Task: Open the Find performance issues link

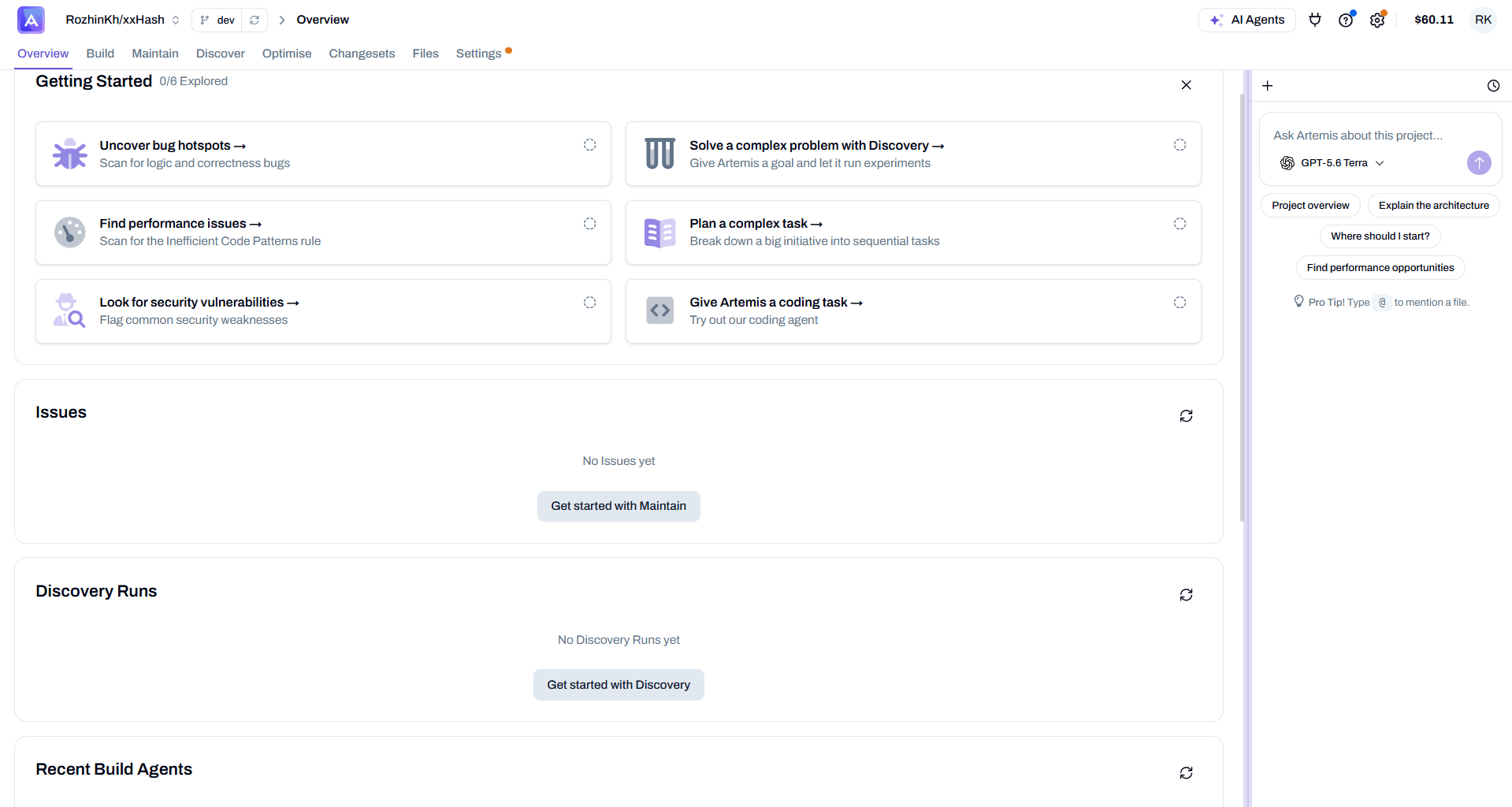Action: (180, 224)
